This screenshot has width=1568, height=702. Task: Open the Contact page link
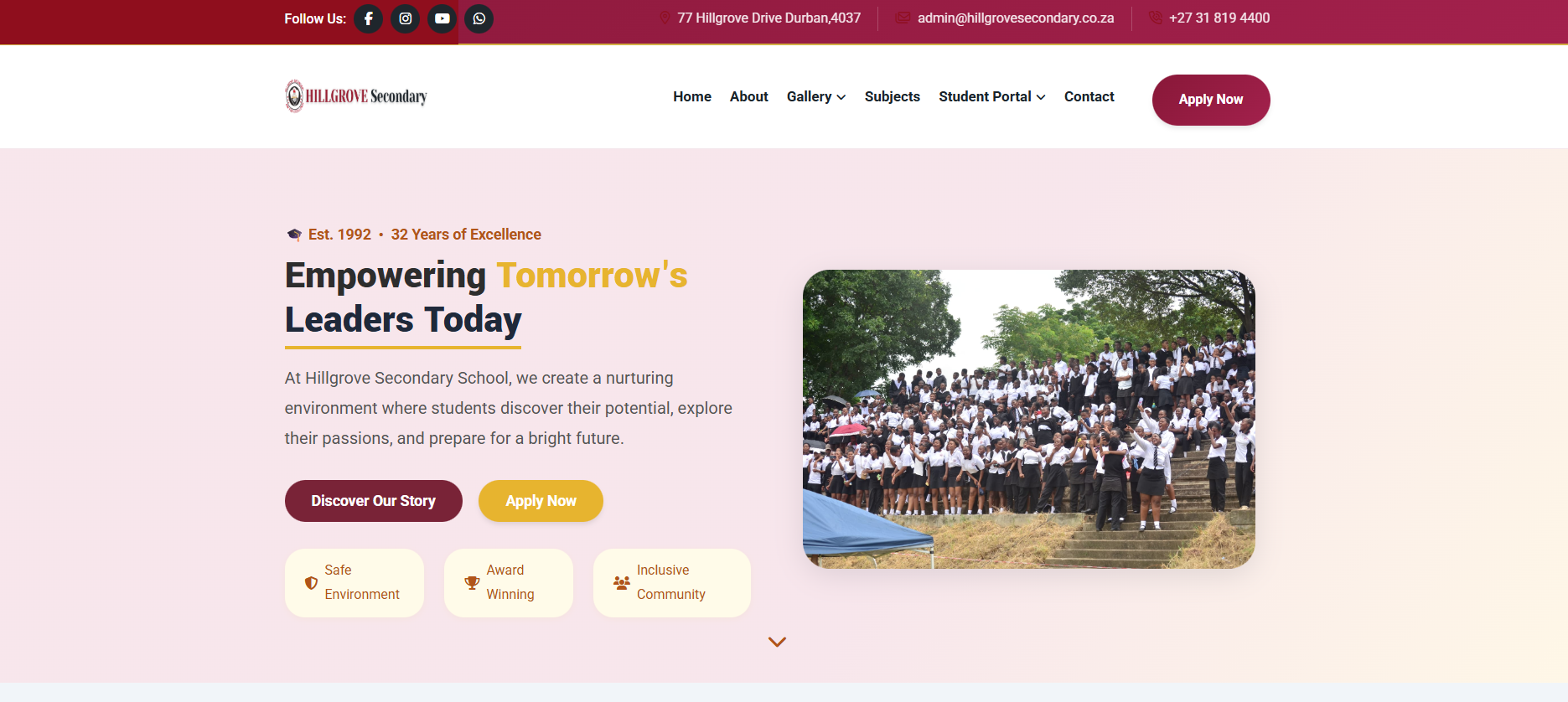[x=1089, y=96]
